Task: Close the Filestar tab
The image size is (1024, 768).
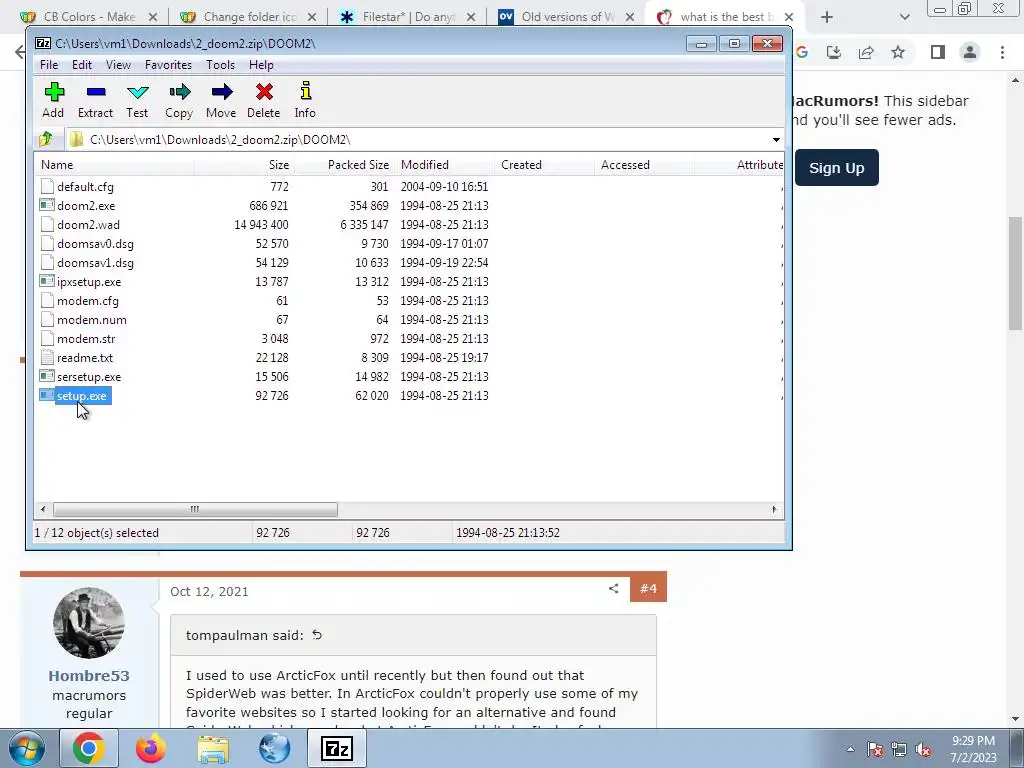Action: click(x=471, y=17)
